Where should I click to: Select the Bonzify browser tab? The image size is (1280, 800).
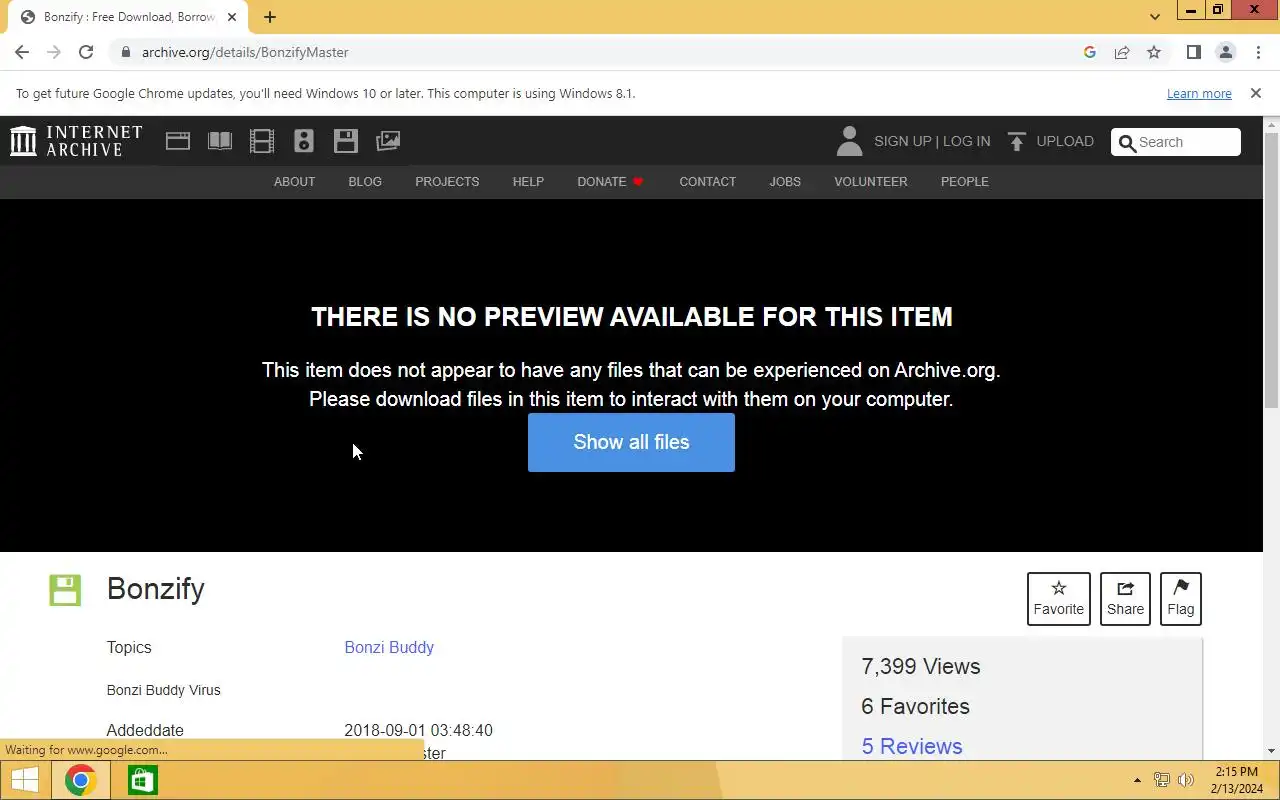coord(128,17)
